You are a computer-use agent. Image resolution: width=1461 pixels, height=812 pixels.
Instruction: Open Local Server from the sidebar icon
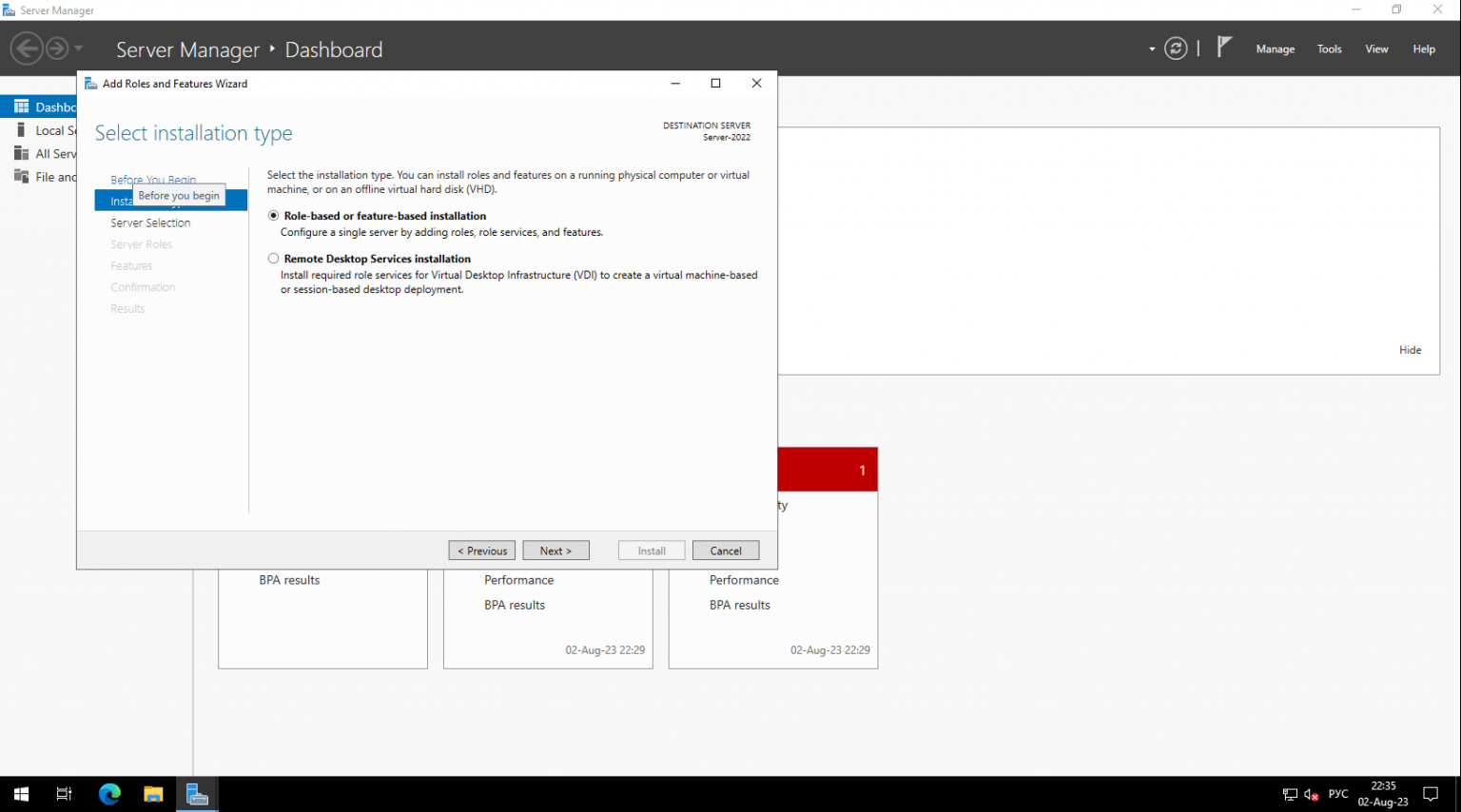21,130
